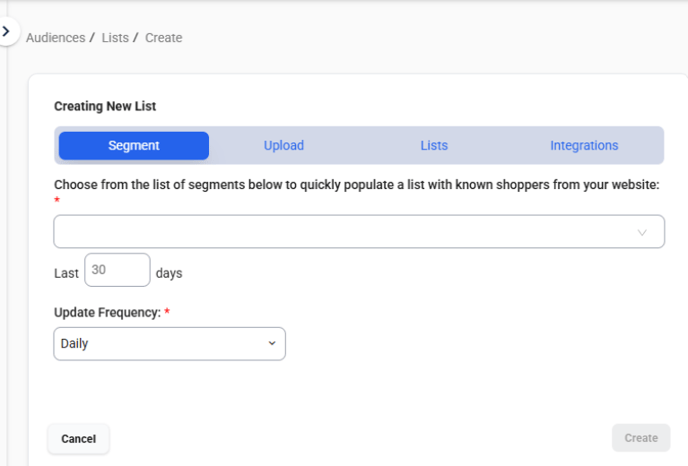
Task: Expand the collapsed sidebar using the arrow
Action: pos(6,31)
